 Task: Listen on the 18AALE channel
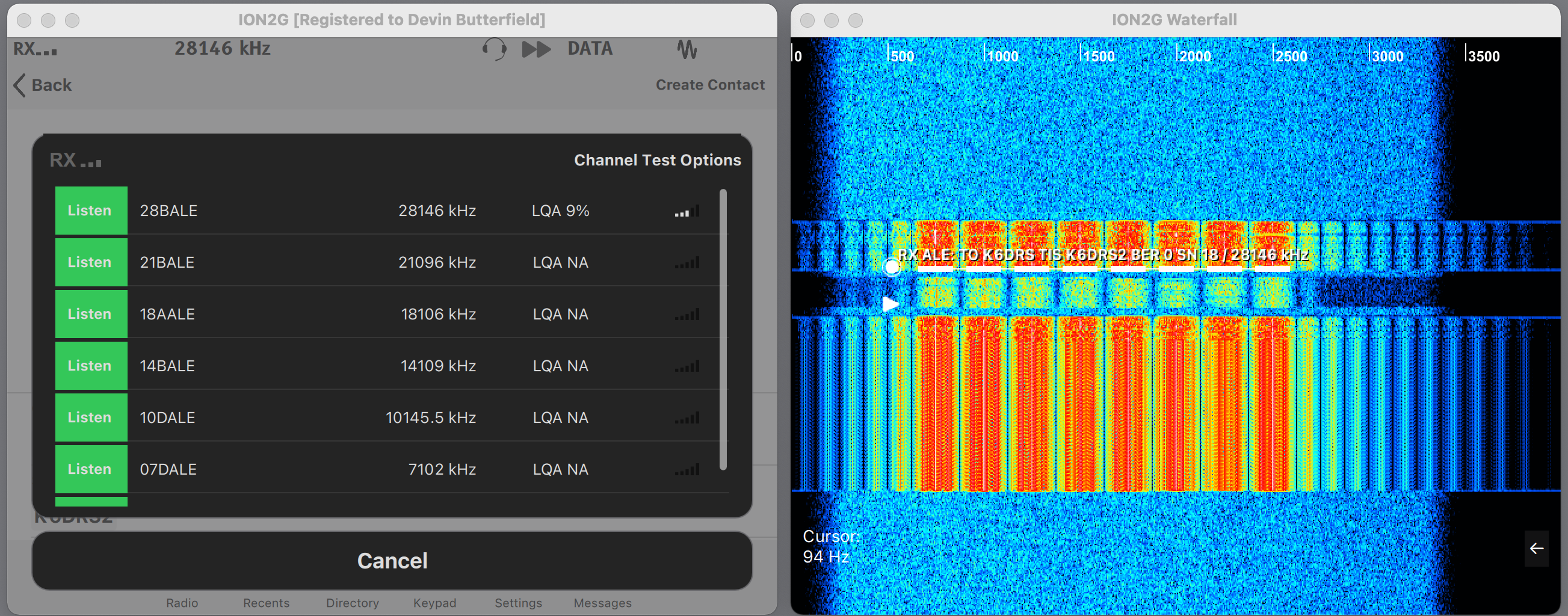click(x=91, y=314)
